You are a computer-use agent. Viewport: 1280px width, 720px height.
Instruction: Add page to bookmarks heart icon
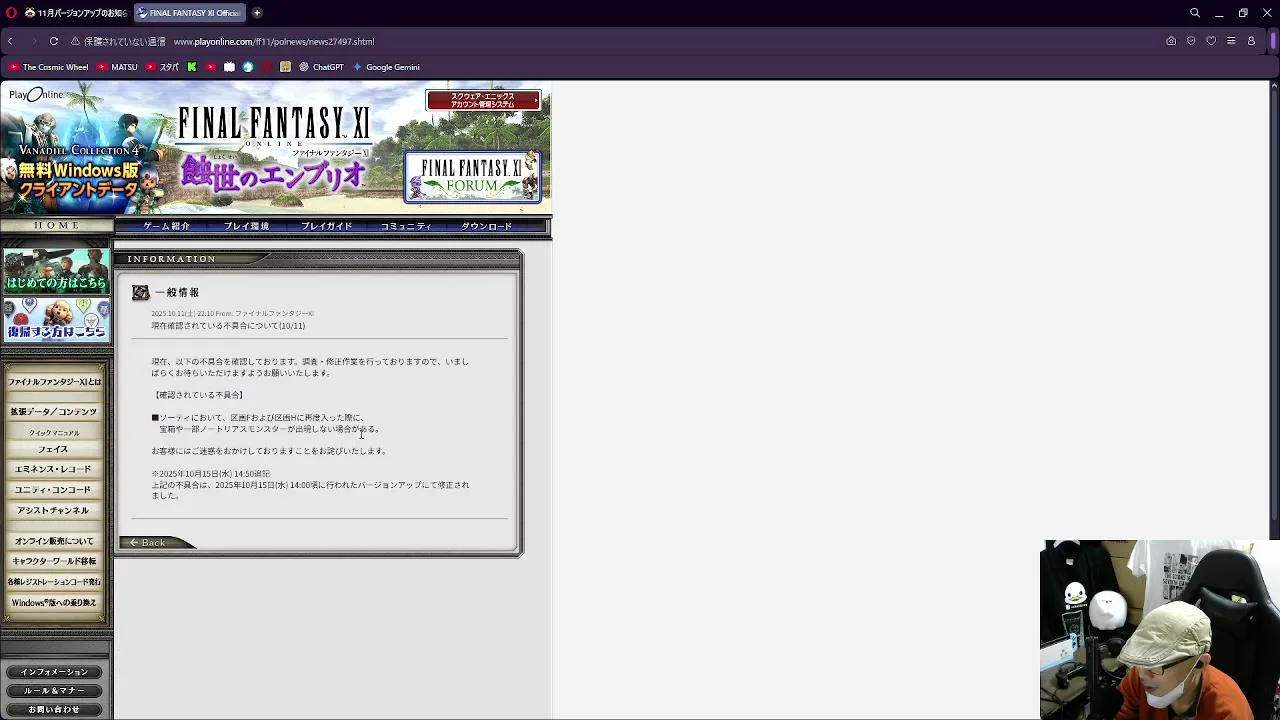(1211, 41)
